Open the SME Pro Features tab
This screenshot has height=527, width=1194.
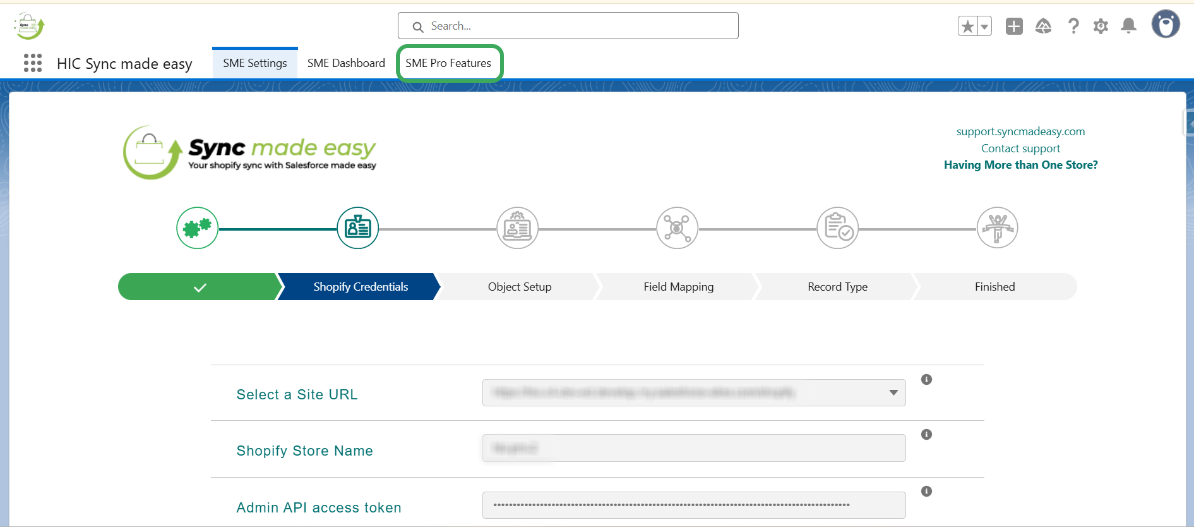click(x=450, y=63)
